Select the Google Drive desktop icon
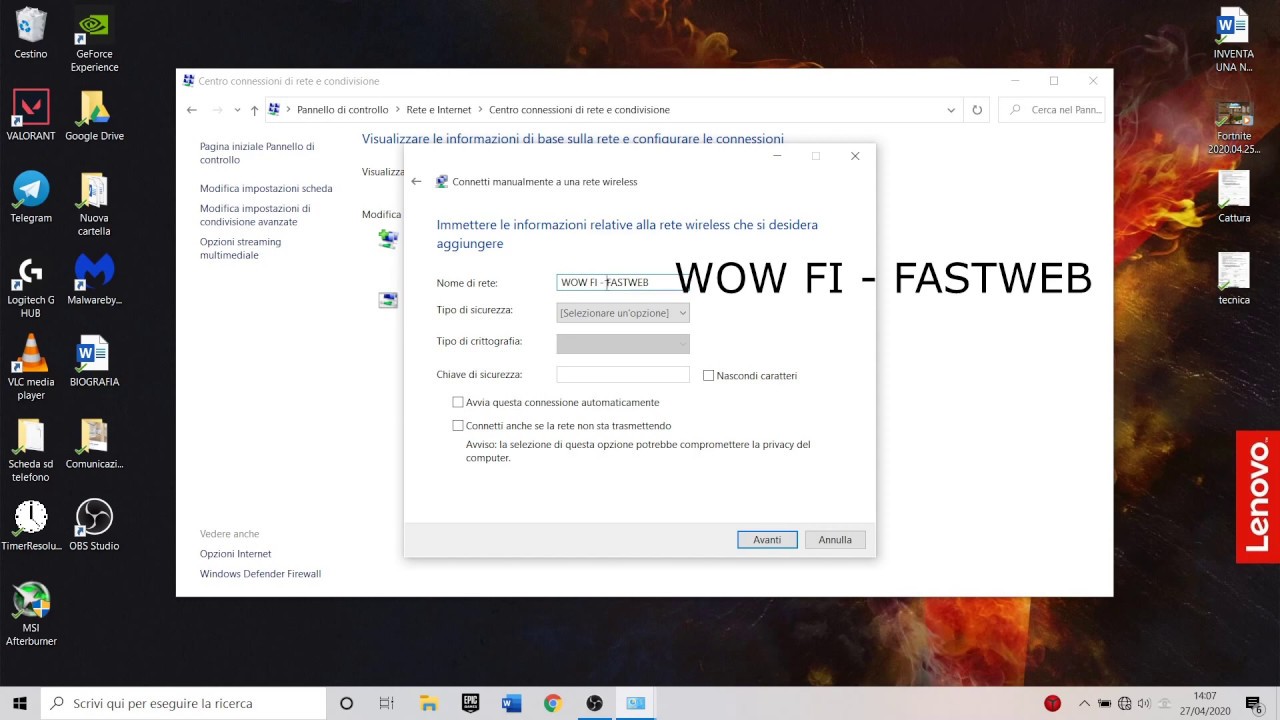Viewport: 1280px width, 720px height. [94, 115]
